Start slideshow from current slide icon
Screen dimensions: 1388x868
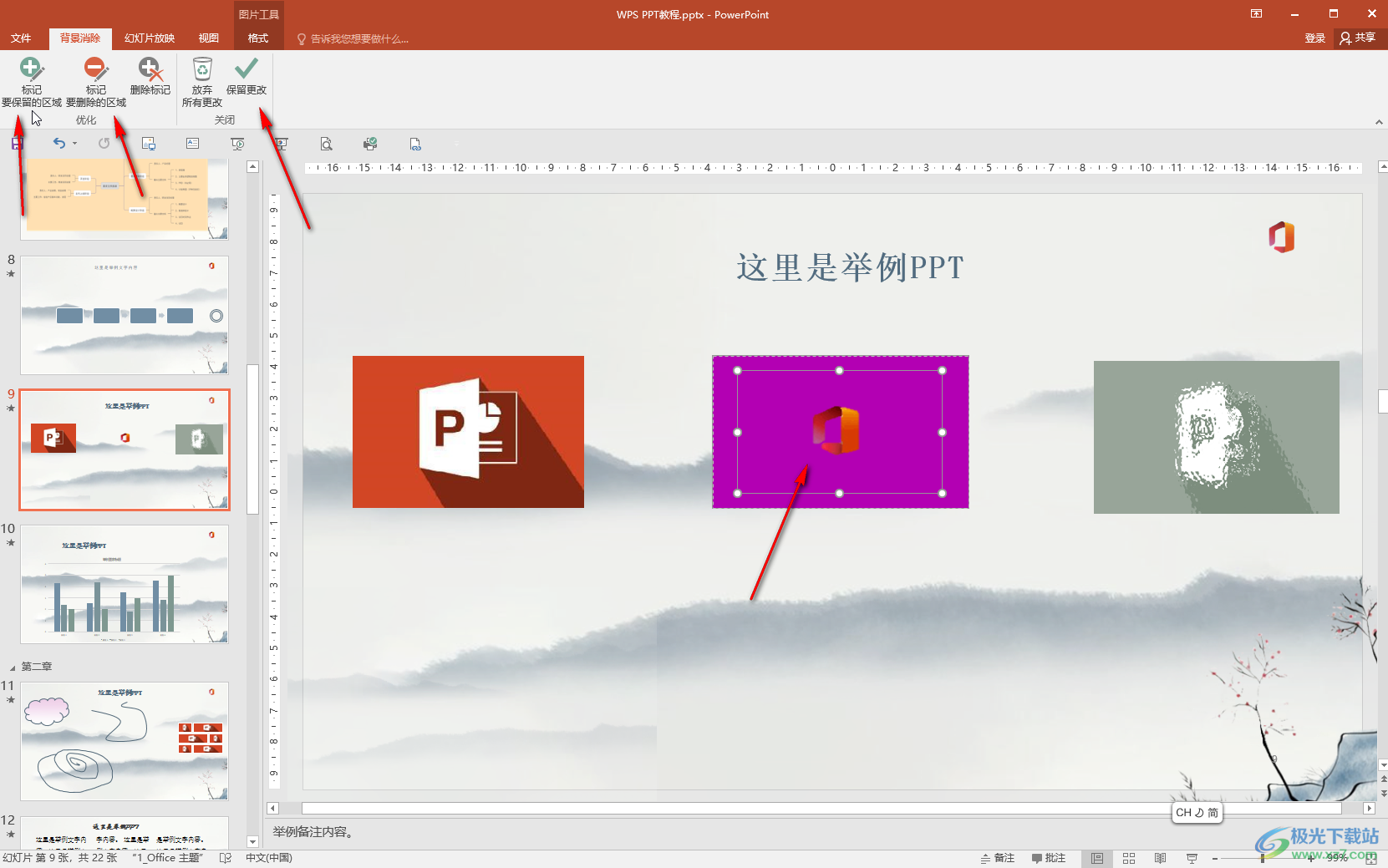(238, 144)
